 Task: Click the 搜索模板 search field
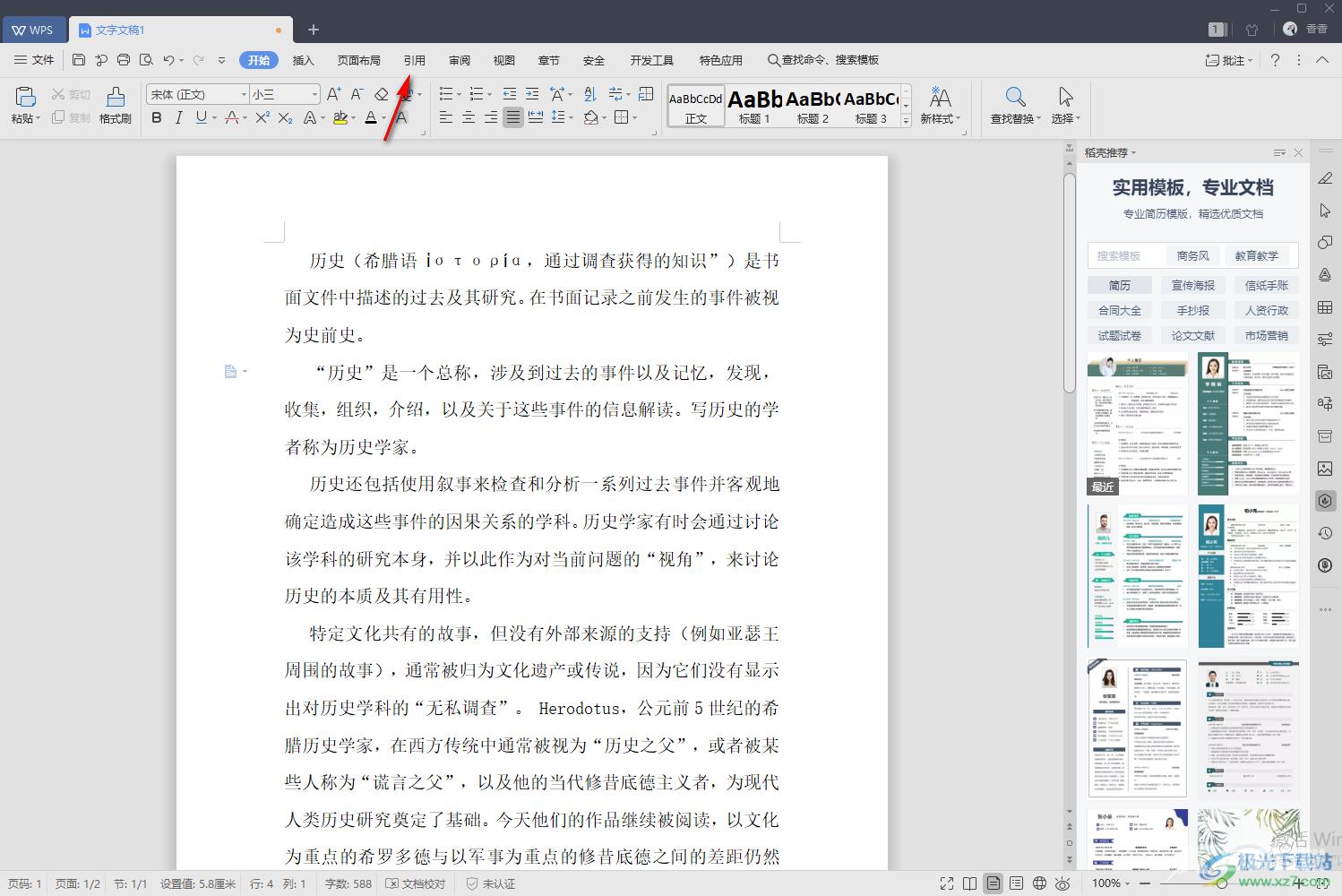(x=1124, y=255)
